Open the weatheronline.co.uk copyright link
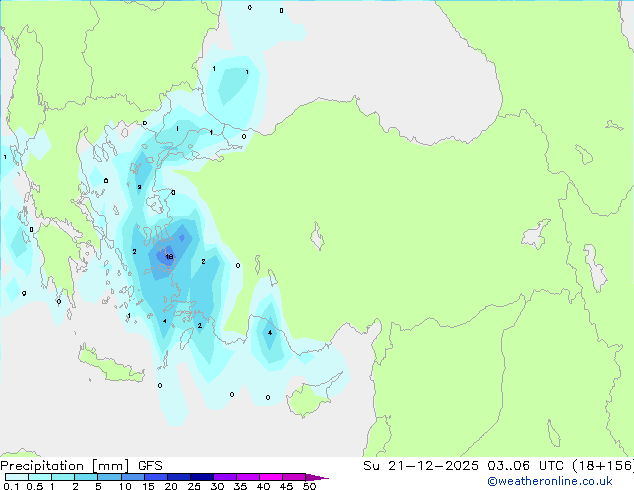 pos(550,481)
